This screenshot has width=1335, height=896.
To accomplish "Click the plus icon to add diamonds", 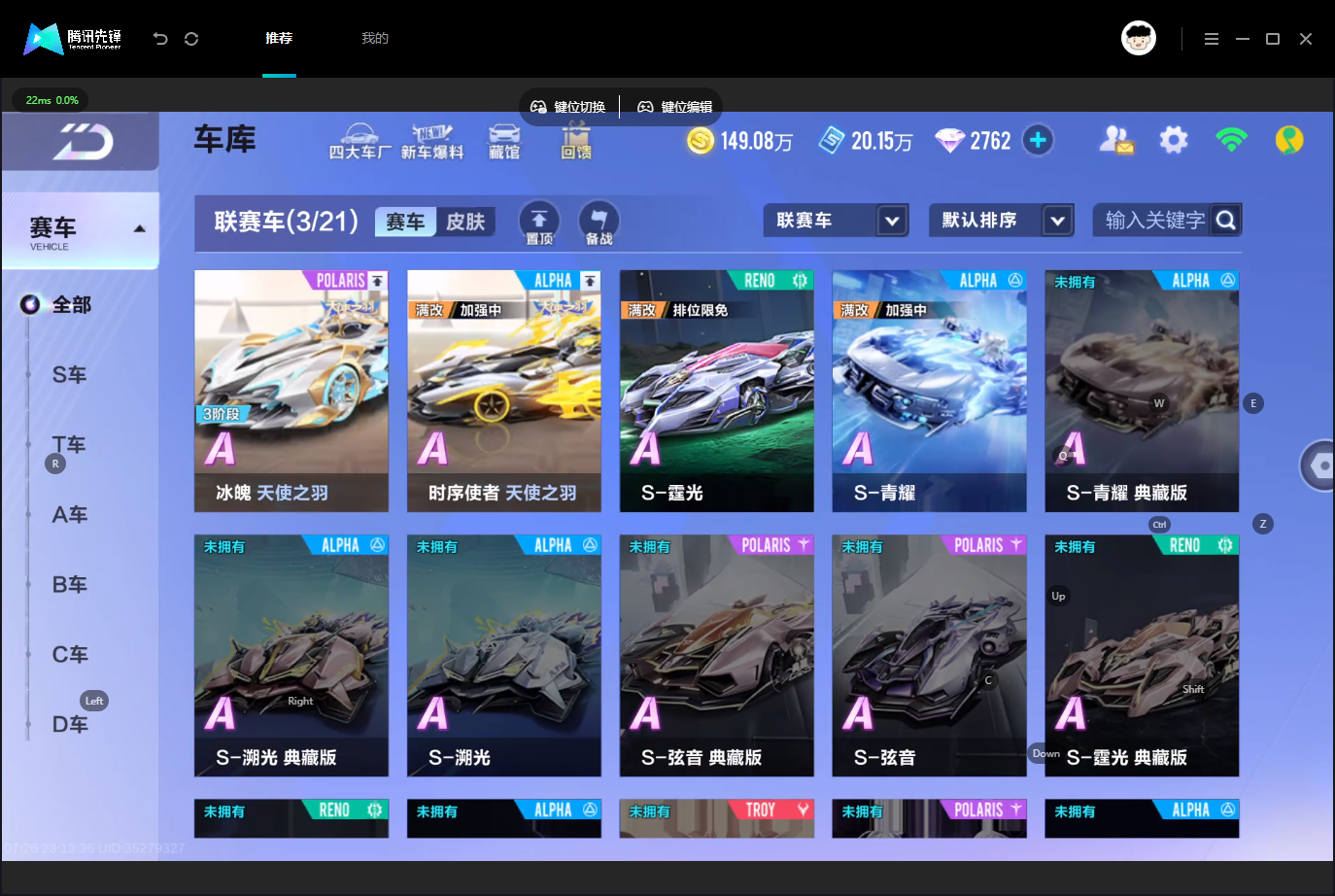I will tap(1038, 140).
